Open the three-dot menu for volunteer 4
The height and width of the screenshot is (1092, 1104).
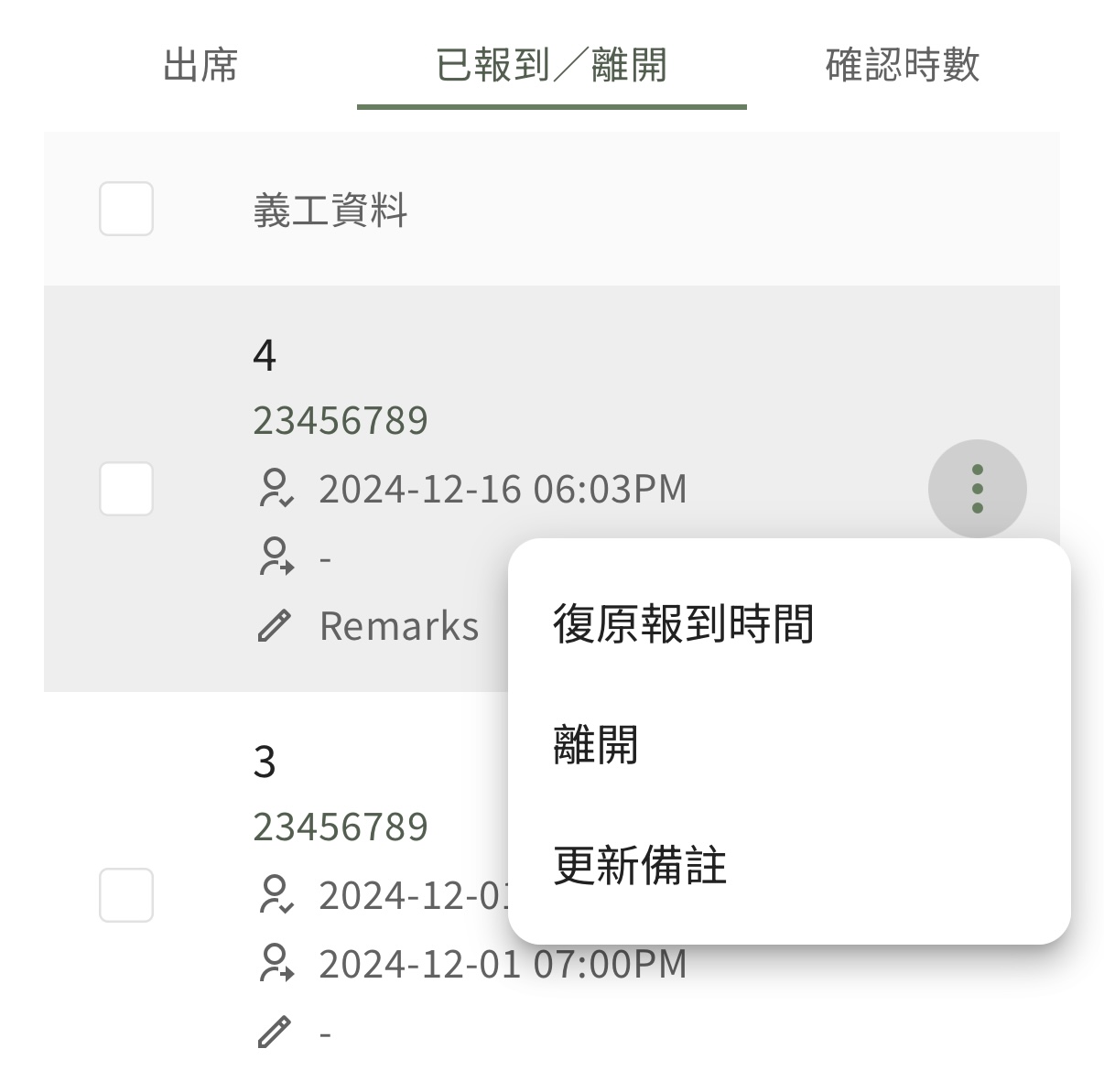pos(977,489)
